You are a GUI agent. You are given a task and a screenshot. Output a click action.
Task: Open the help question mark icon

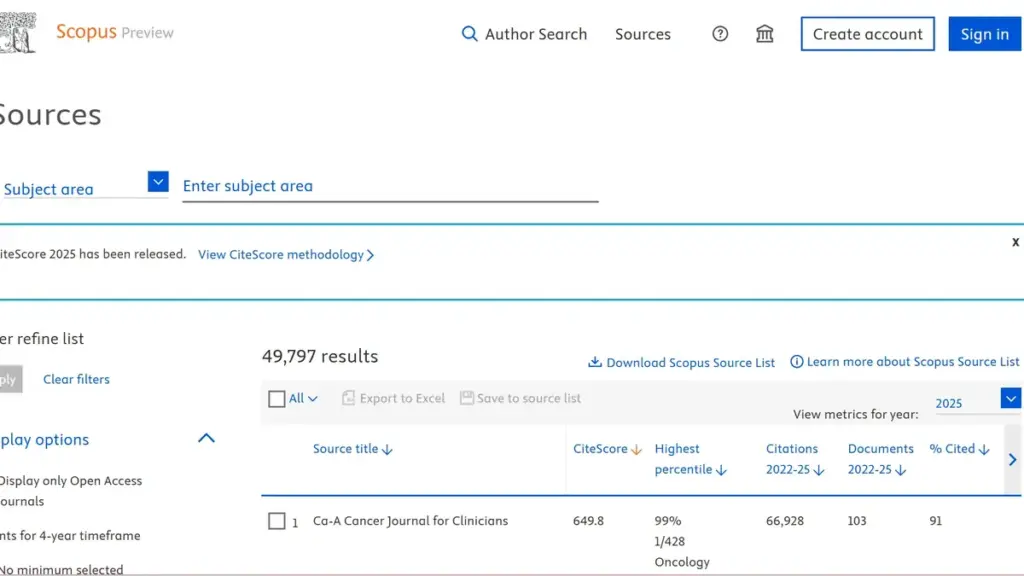click(720, 34)
